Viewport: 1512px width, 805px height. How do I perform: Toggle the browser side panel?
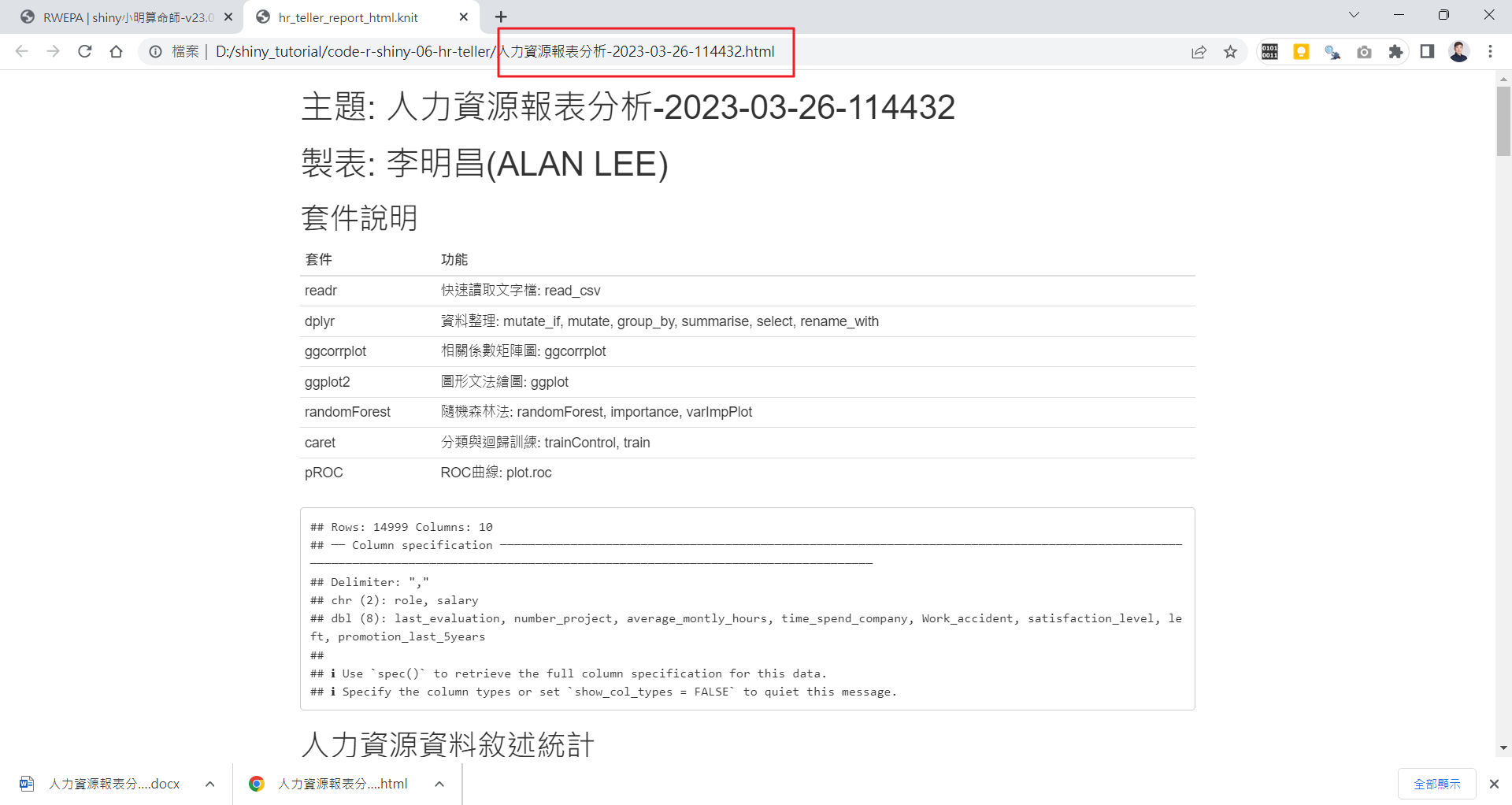click(1427, 52)
